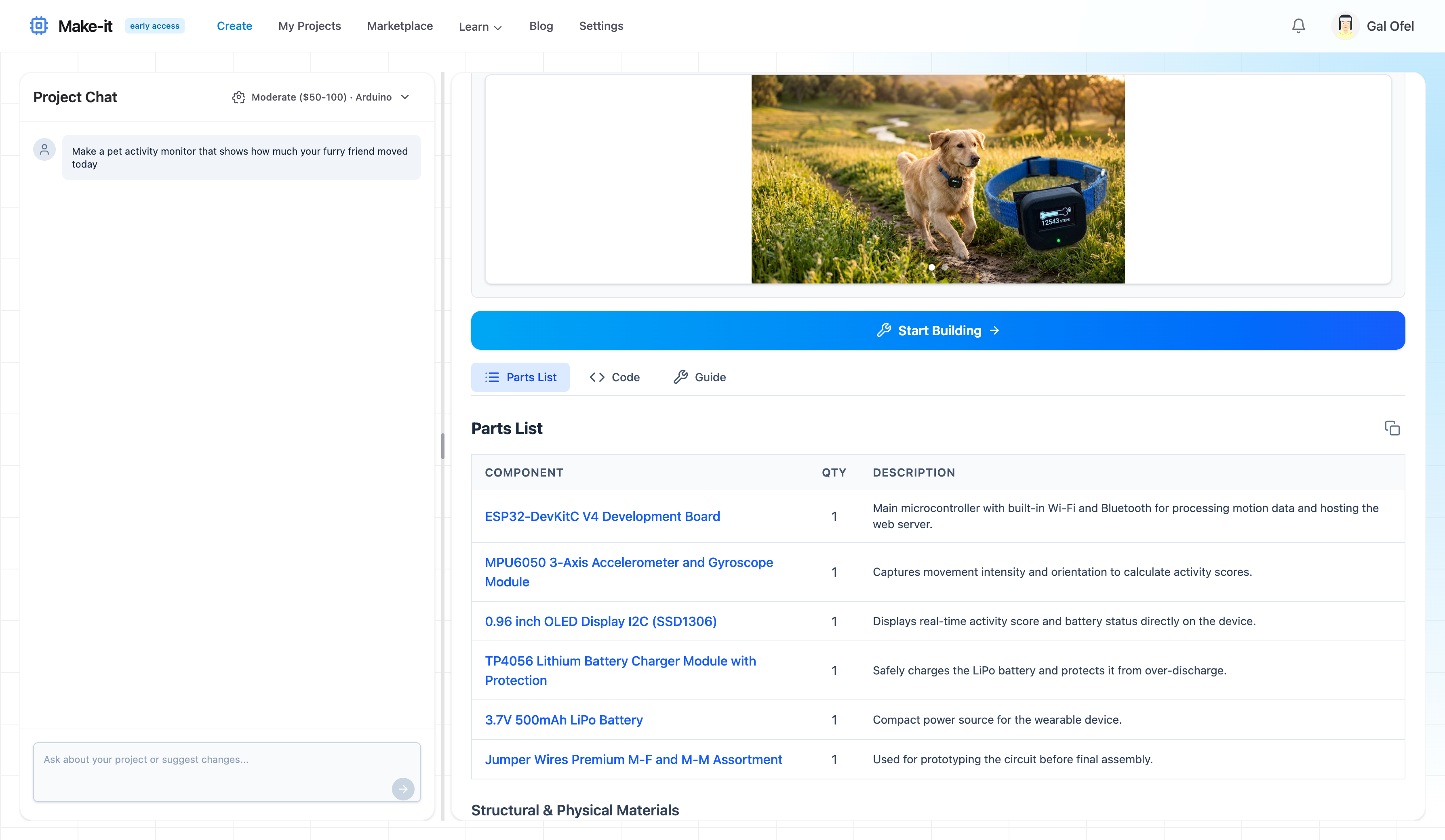
Task: Click the panel divider resize handle
Action: (x=443, y=446)
